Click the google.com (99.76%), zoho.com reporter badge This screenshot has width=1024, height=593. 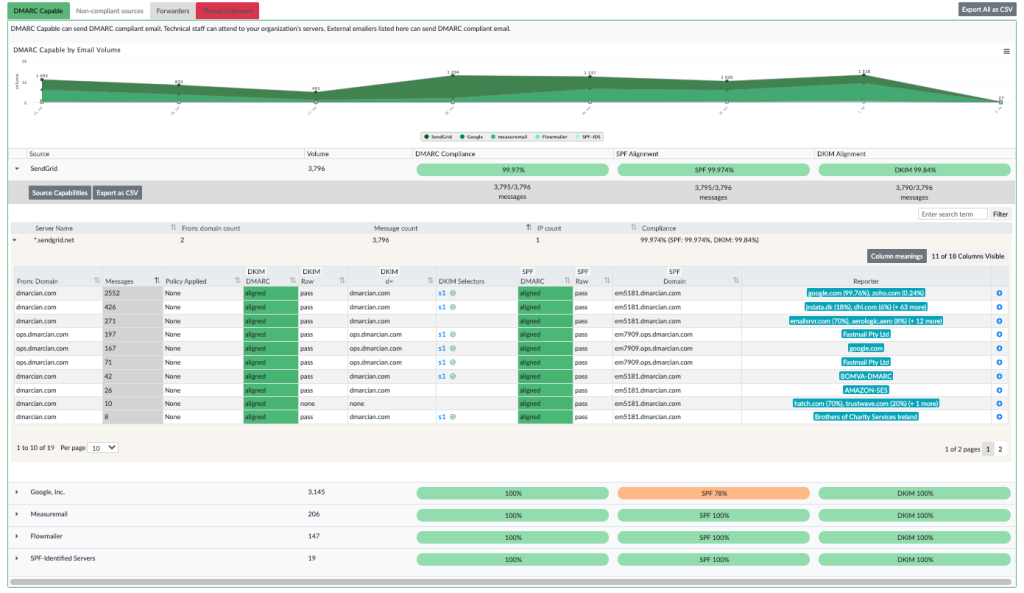(x=866, y=293)
